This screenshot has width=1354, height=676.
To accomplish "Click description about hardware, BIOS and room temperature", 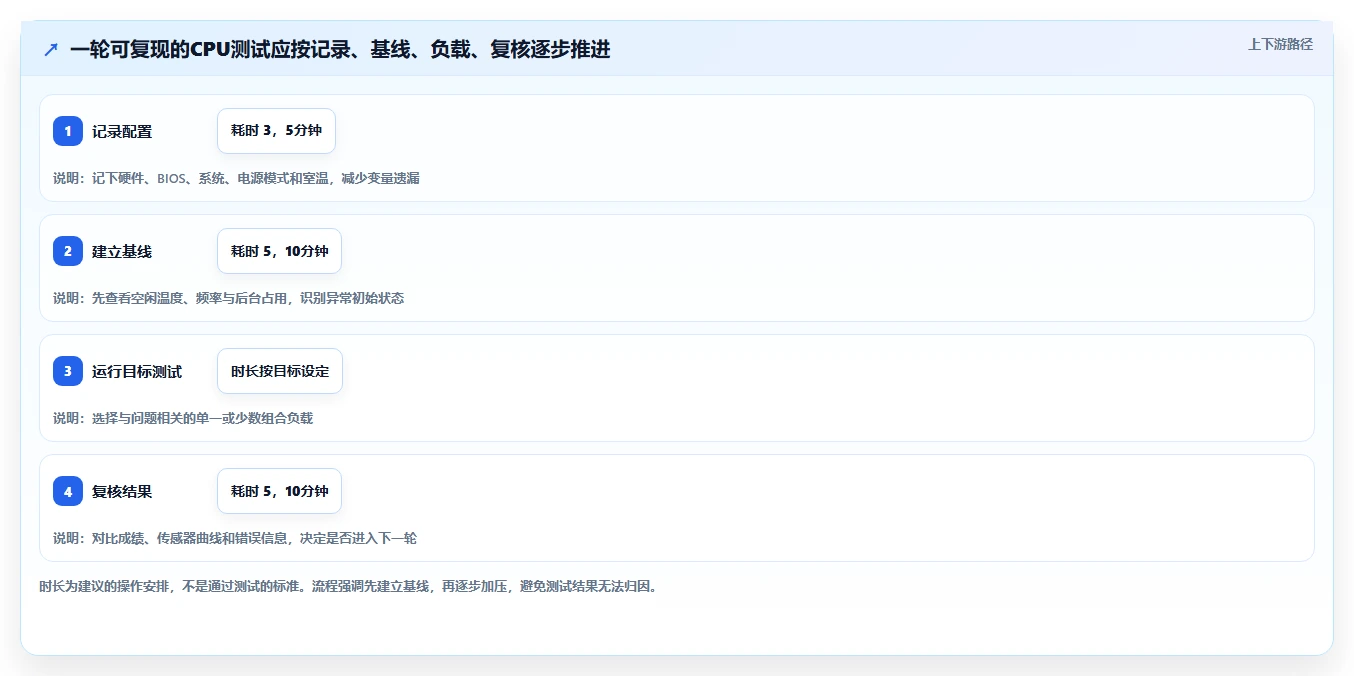I will tap(236, 178).
